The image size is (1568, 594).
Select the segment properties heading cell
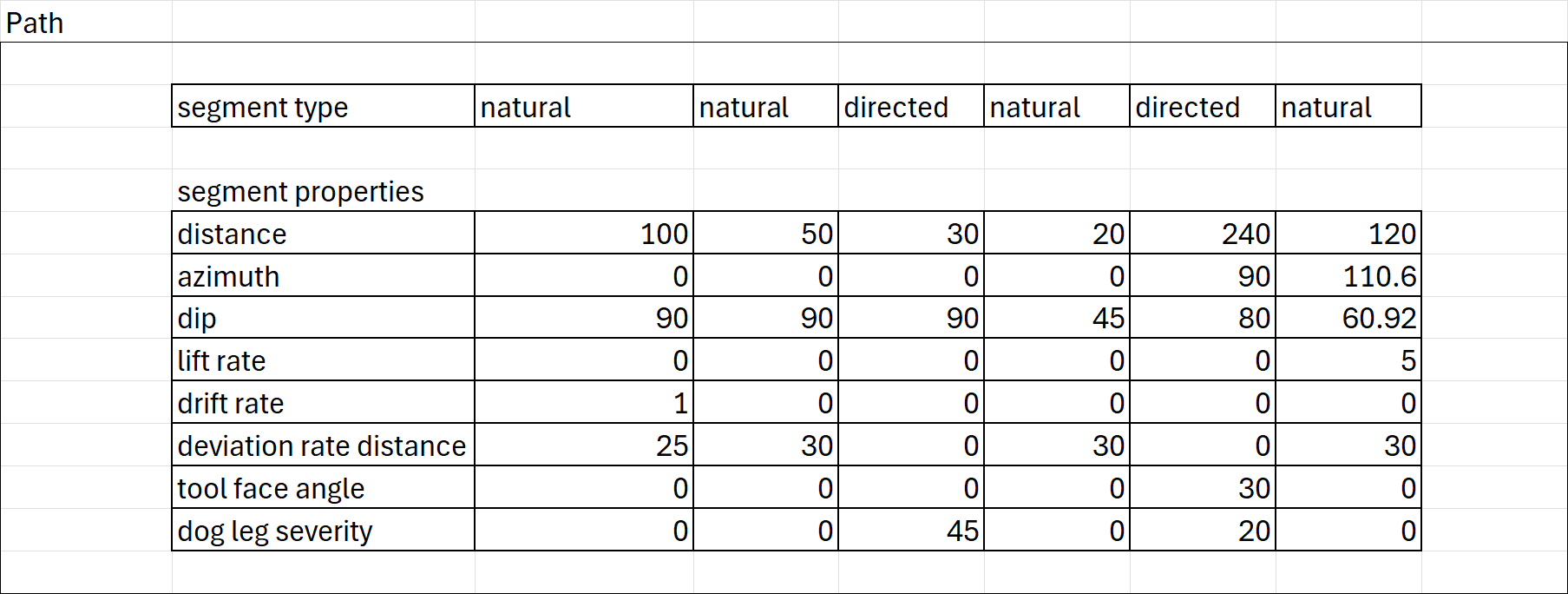(324, 190)
